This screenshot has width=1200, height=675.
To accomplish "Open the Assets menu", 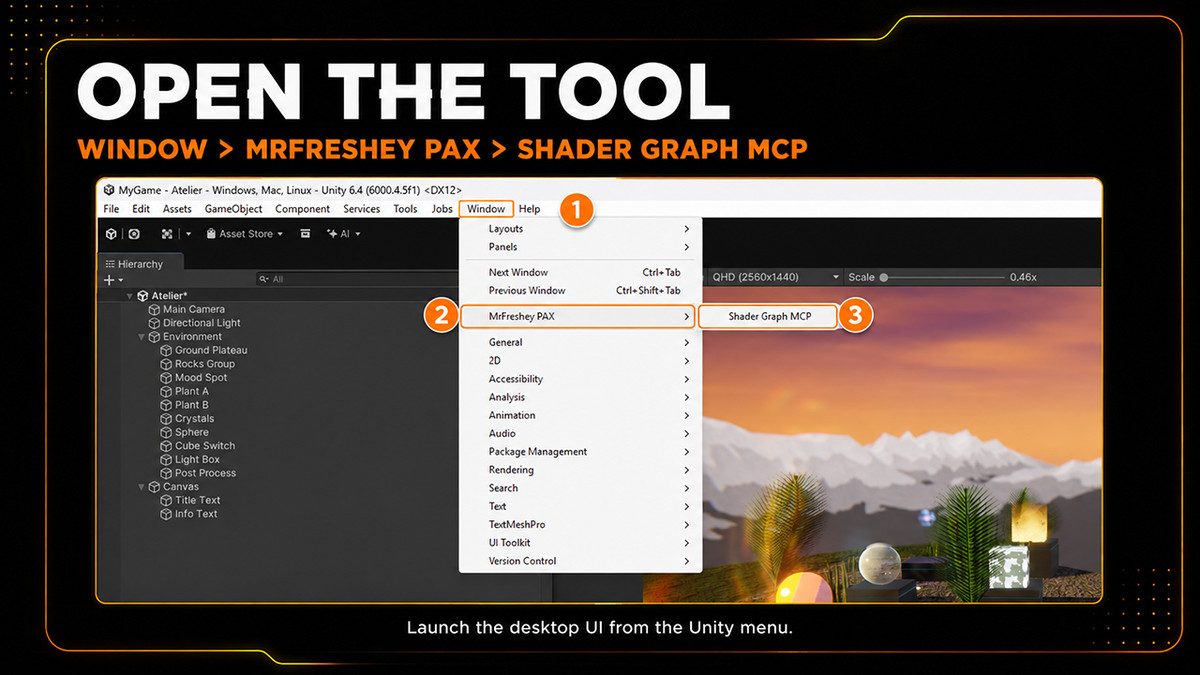I will click(177, 209).
